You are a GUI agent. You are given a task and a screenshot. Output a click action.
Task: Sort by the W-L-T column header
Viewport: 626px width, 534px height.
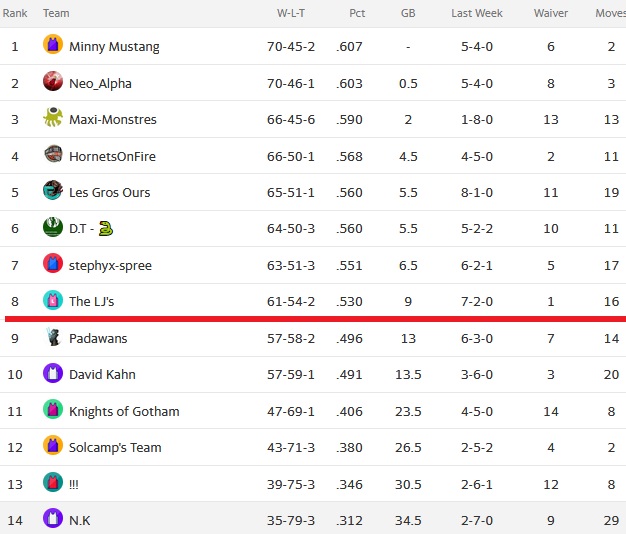(291, 13)
